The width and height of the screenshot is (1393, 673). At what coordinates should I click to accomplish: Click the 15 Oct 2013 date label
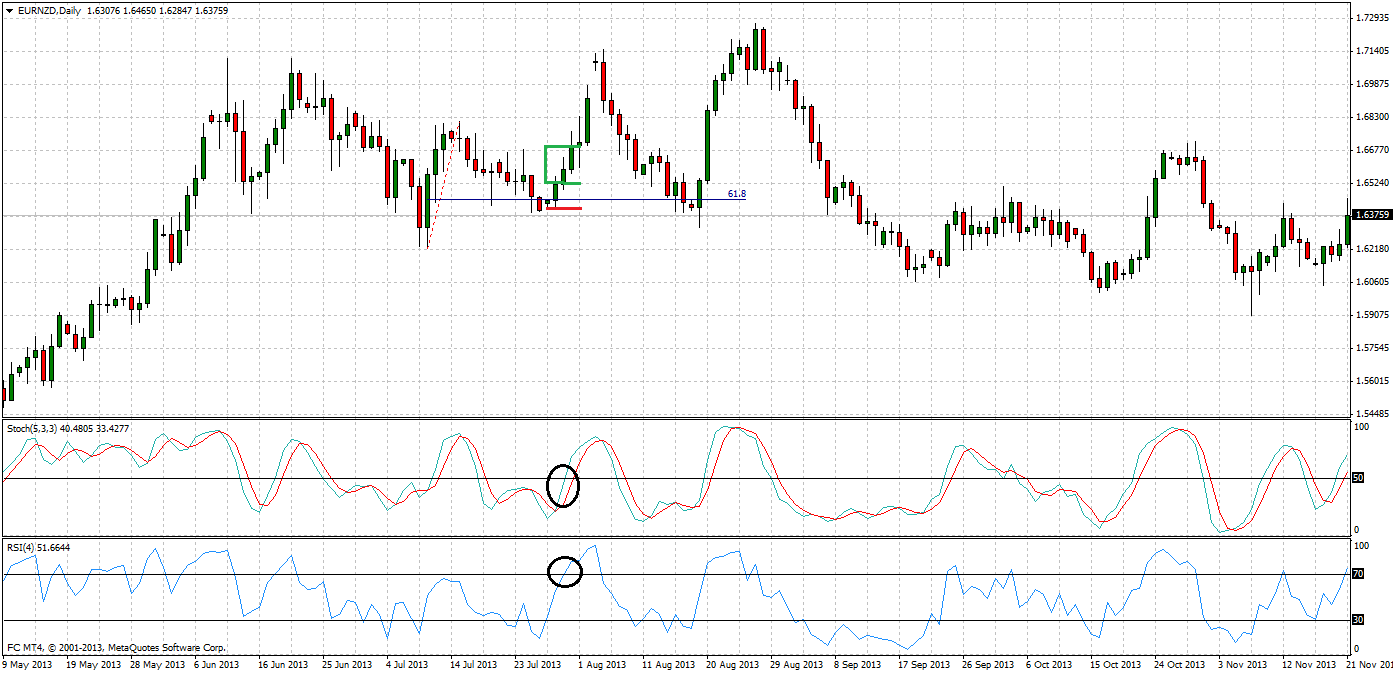point(1116,664)
